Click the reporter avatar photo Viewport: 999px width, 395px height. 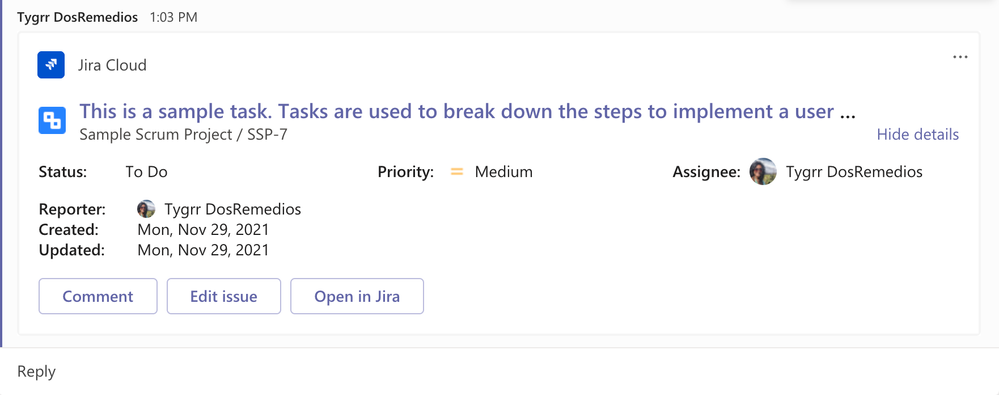coord(147,209)
